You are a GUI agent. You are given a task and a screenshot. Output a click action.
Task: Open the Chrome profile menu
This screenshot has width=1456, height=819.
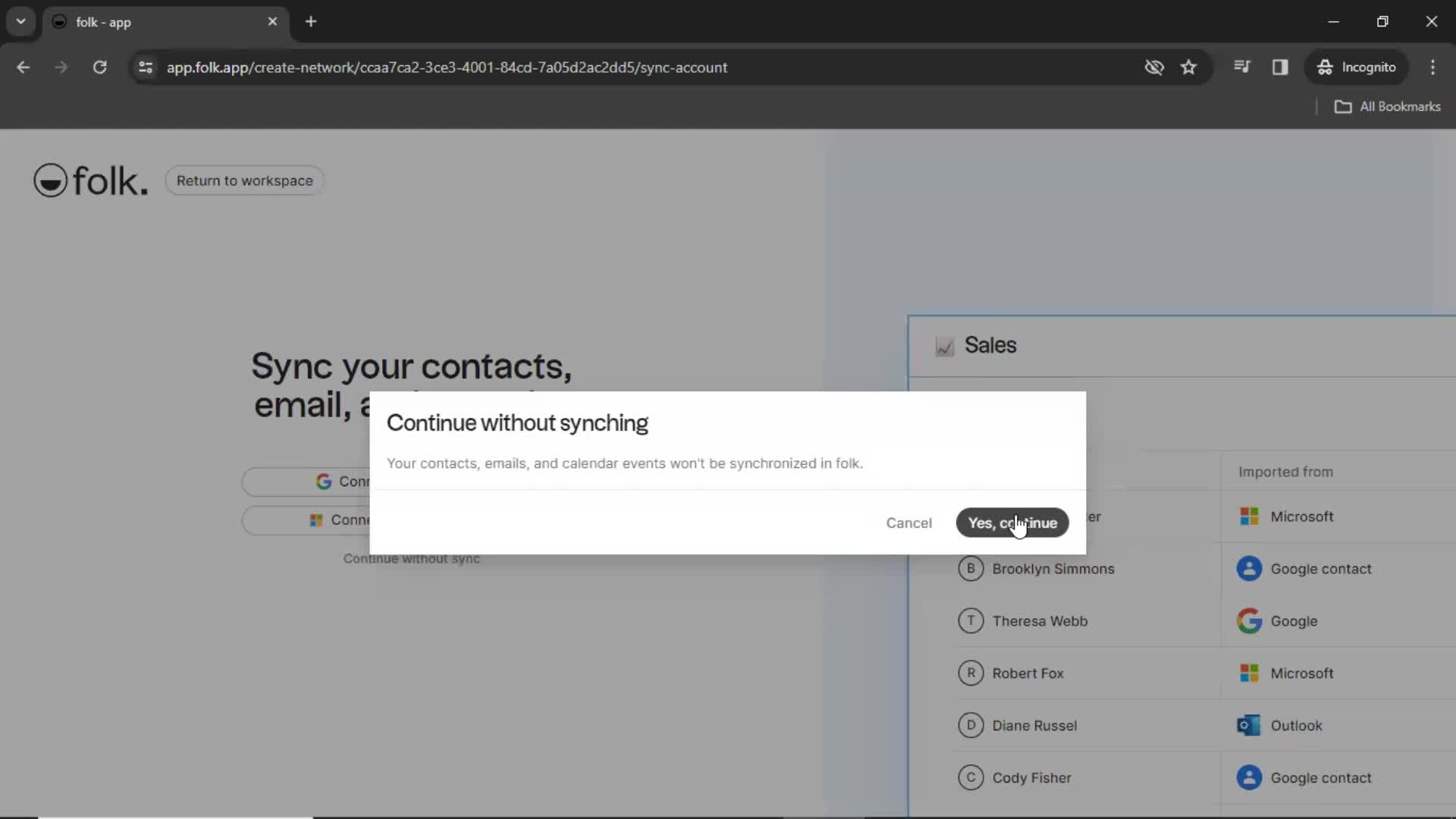pyautogui.click(x=1358, y=67)
